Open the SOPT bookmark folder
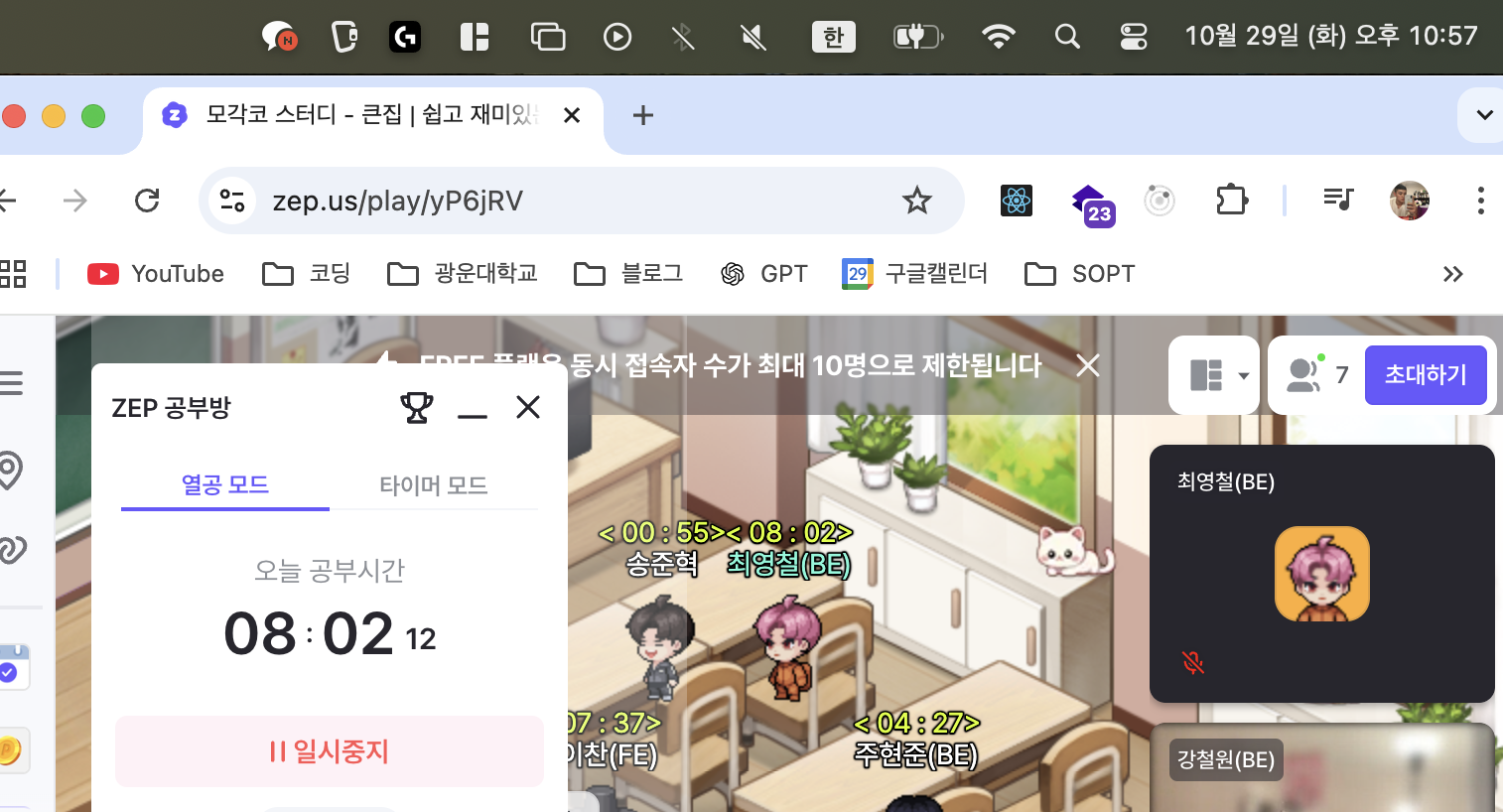 click(1079, 274)
